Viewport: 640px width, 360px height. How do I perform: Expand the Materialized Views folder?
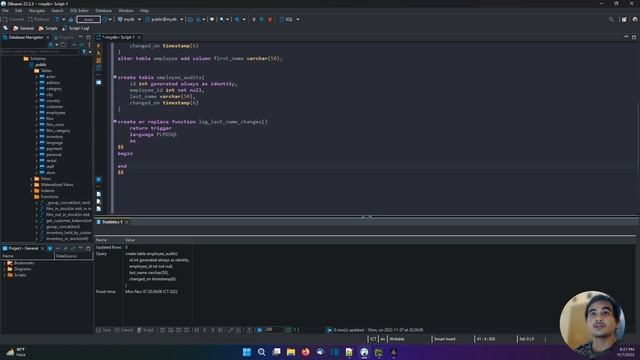tap(31, 184)
